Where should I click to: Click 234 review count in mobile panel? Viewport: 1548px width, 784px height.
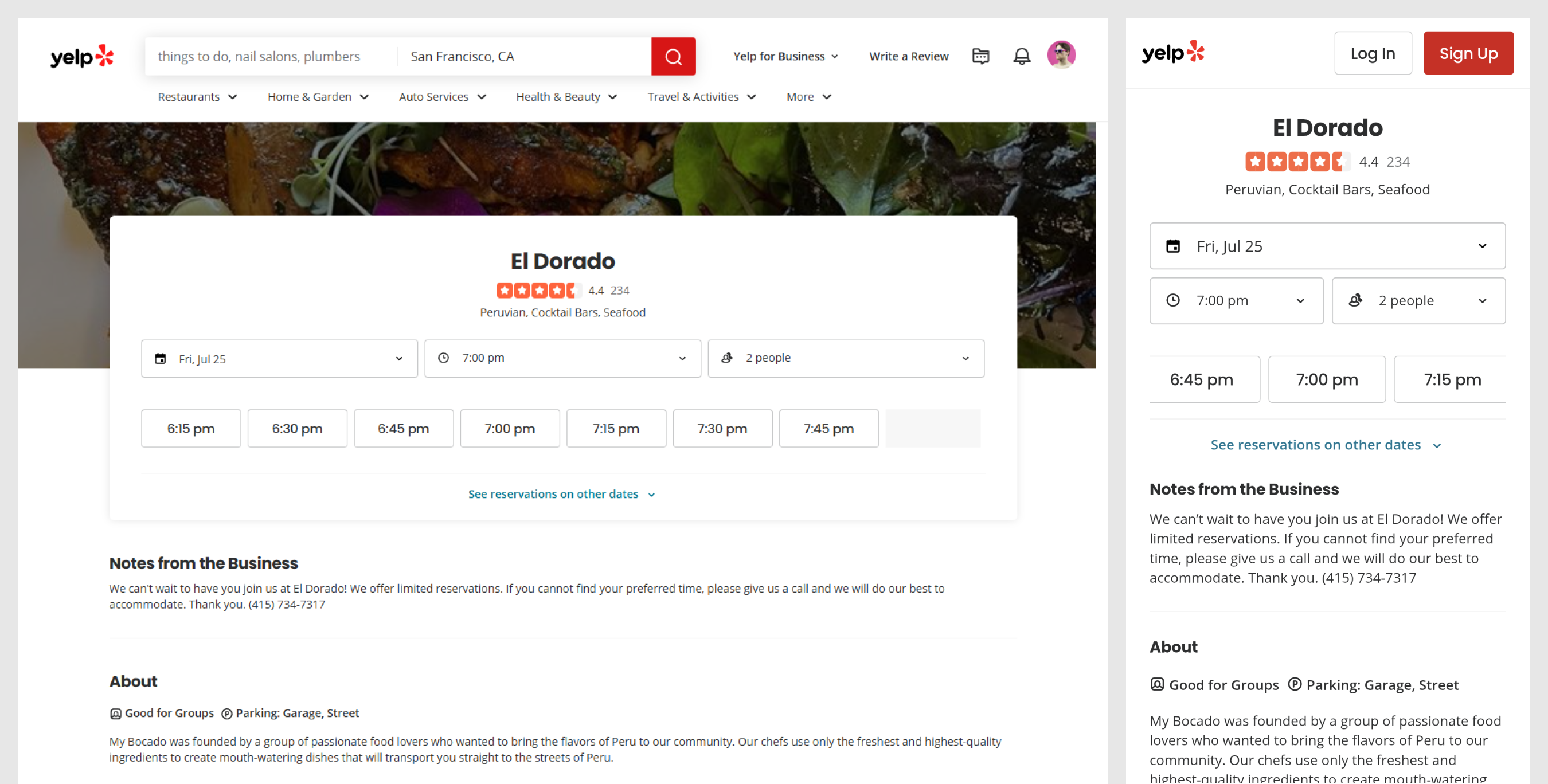[1397, 162]
